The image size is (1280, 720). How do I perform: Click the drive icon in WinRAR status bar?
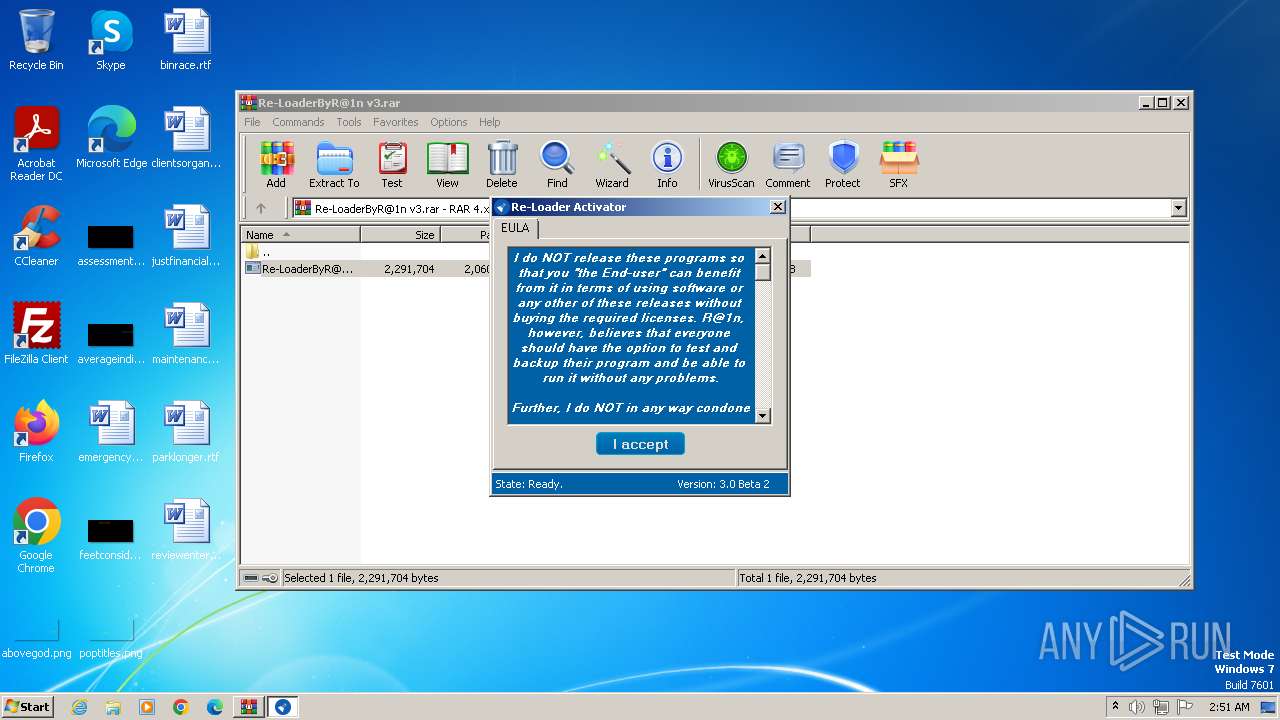251,578
